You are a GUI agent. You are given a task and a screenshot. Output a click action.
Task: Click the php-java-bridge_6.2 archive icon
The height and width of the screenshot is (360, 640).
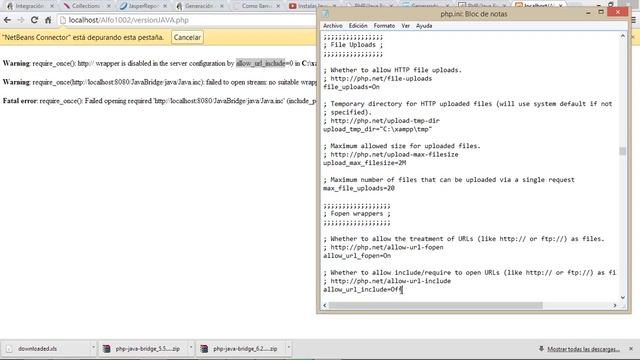coord(204,349)
